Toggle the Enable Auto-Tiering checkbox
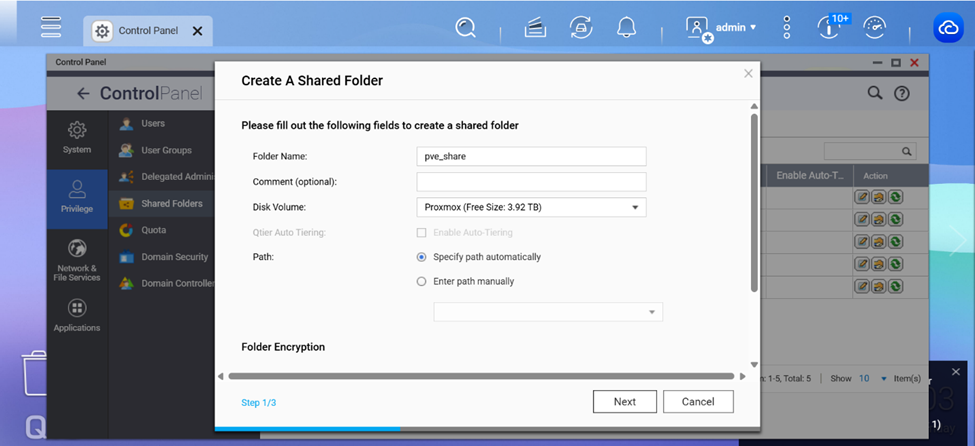 coord(421,233)
